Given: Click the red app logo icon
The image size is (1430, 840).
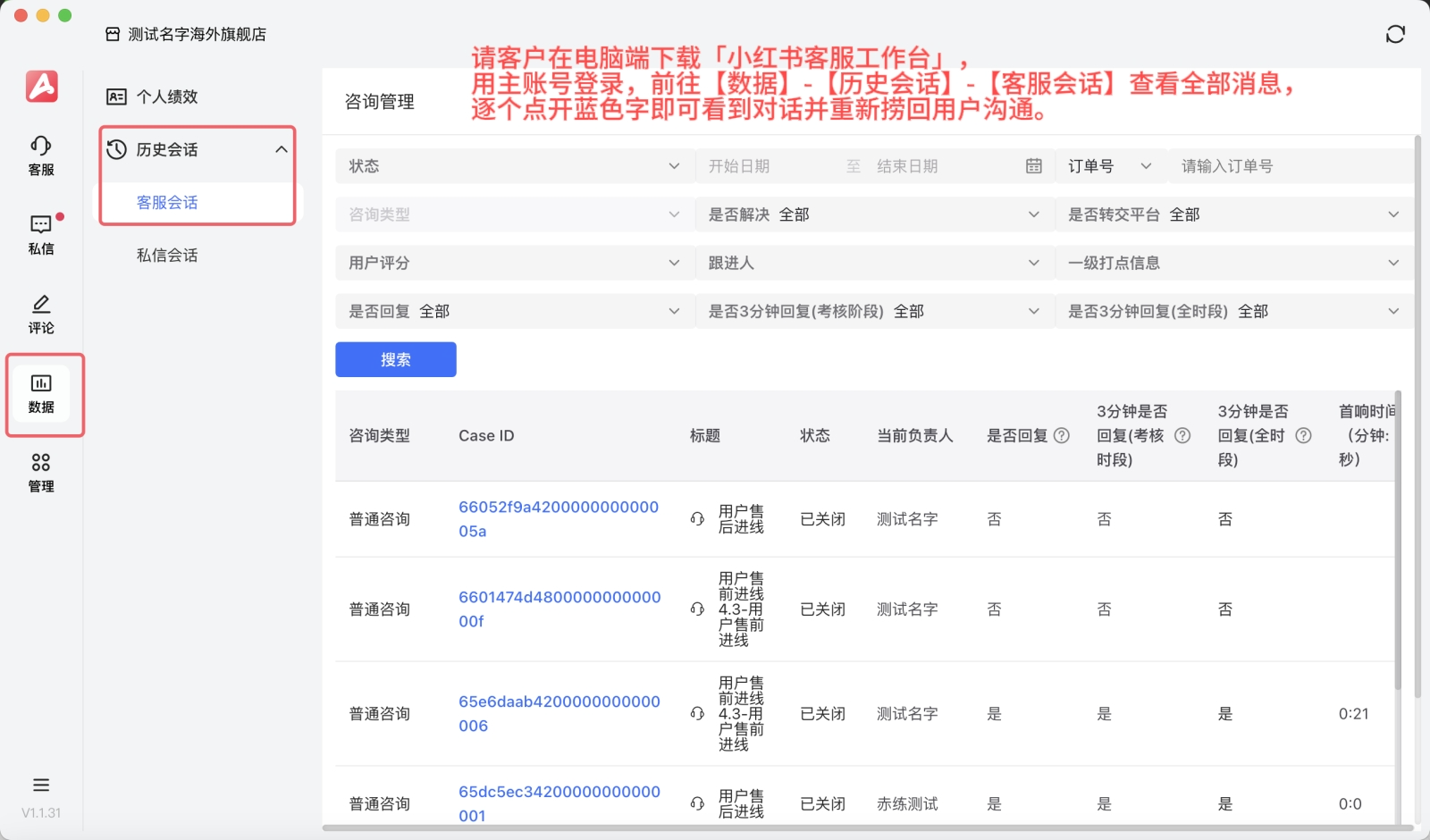Looking at the screenshot, I should [41, 87].
